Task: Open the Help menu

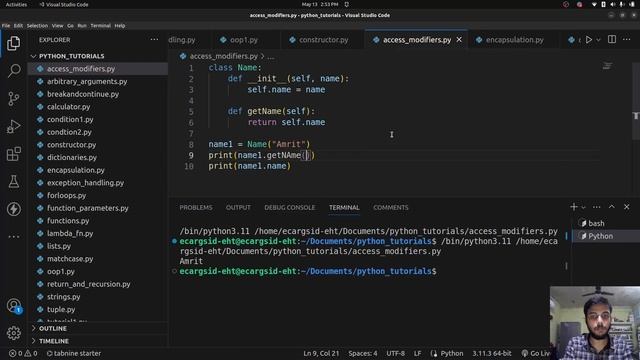Action: click(x=120, y=26)
